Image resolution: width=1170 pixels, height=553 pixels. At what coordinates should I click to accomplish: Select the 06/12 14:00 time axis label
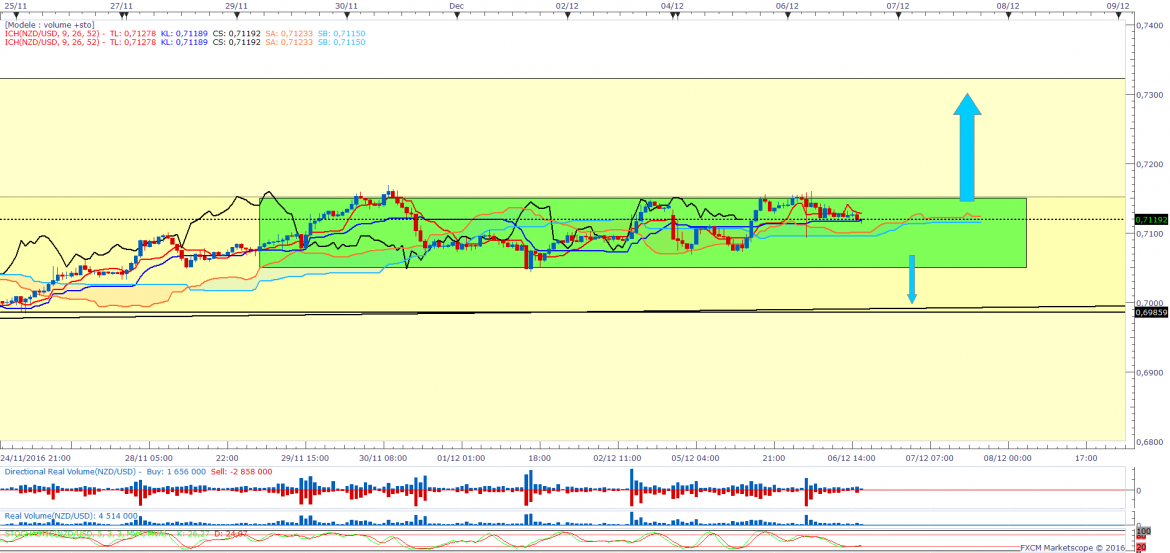[851, 458]
